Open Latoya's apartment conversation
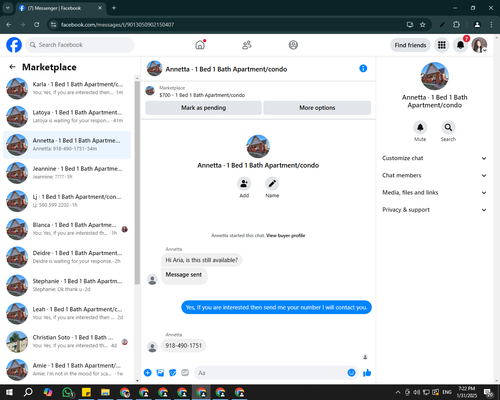The image size is (500, 400). point(67,117)
